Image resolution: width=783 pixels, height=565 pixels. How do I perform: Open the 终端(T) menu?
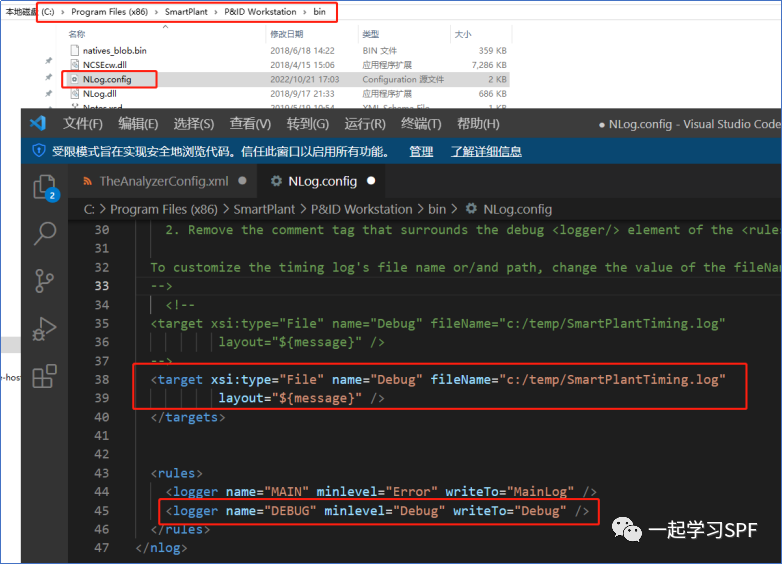click(x=421, y=123)
